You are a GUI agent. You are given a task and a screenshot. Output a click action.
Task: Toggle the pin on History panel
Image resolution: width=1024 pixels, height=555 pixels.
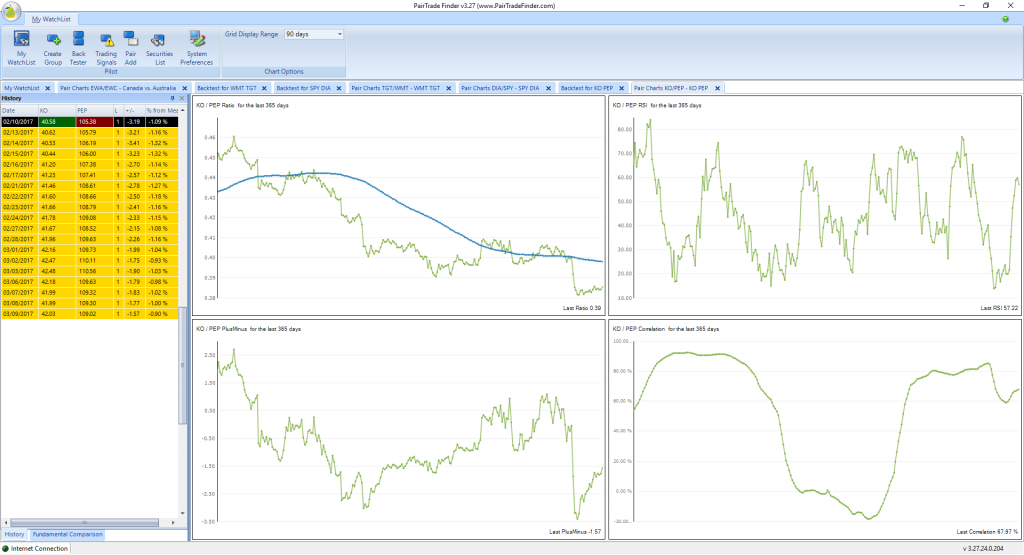coord(172,99)
